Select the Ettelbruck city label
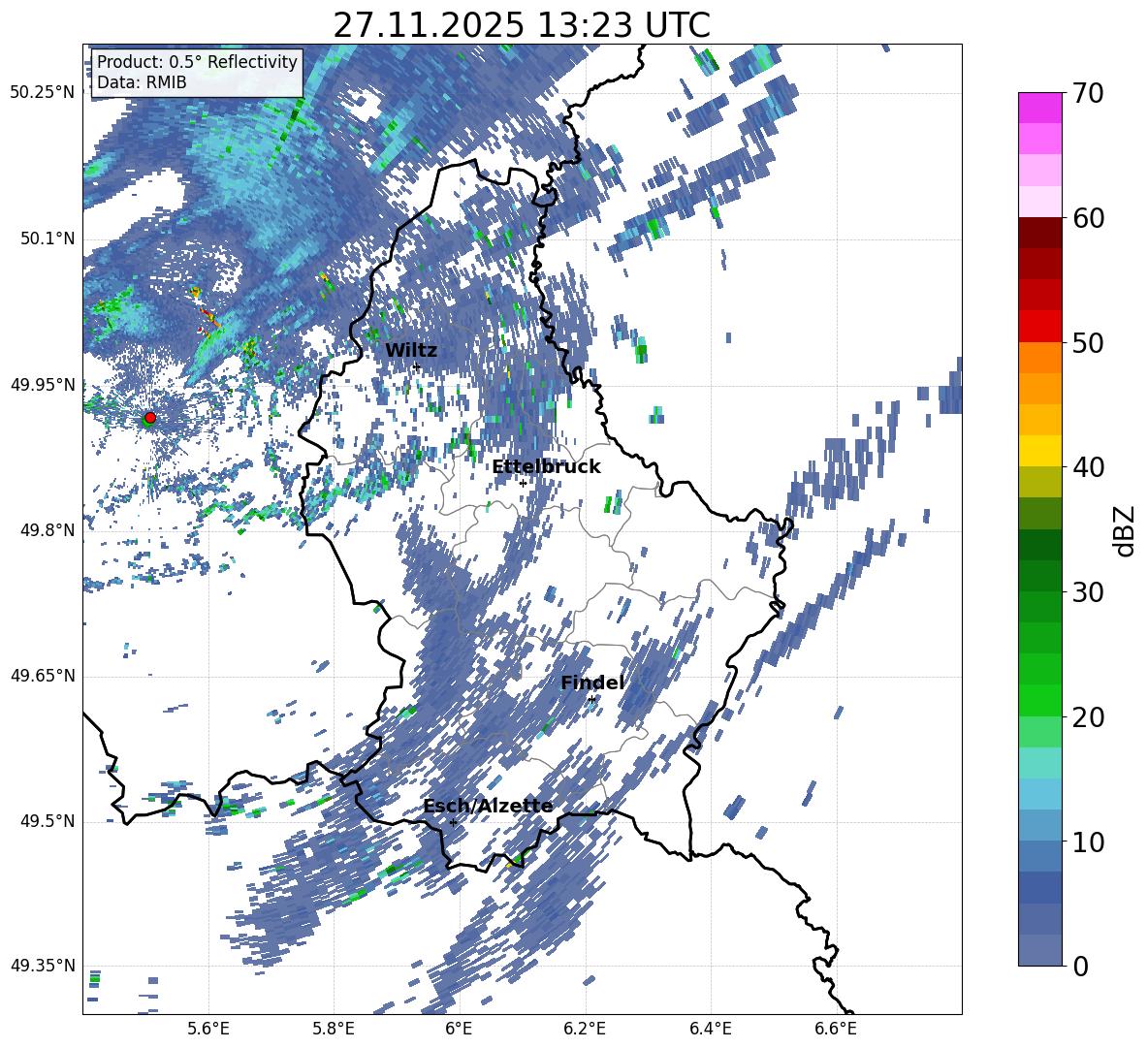The width and height of the screenshot is (1148, 1048). (546, 467)
